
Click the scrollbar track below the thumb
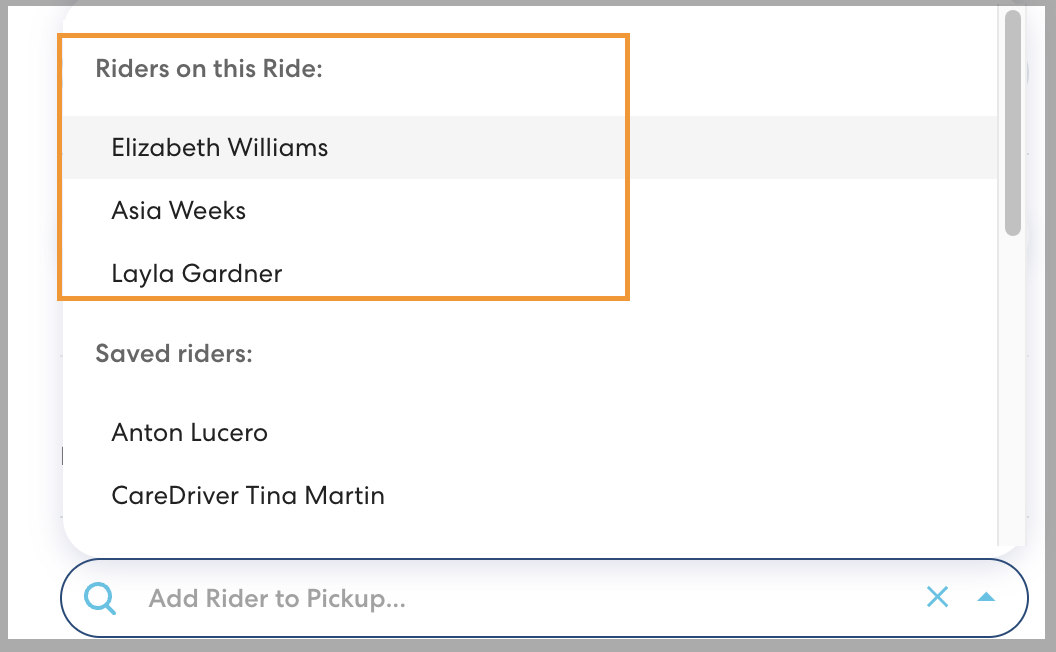pos(1012,400)
